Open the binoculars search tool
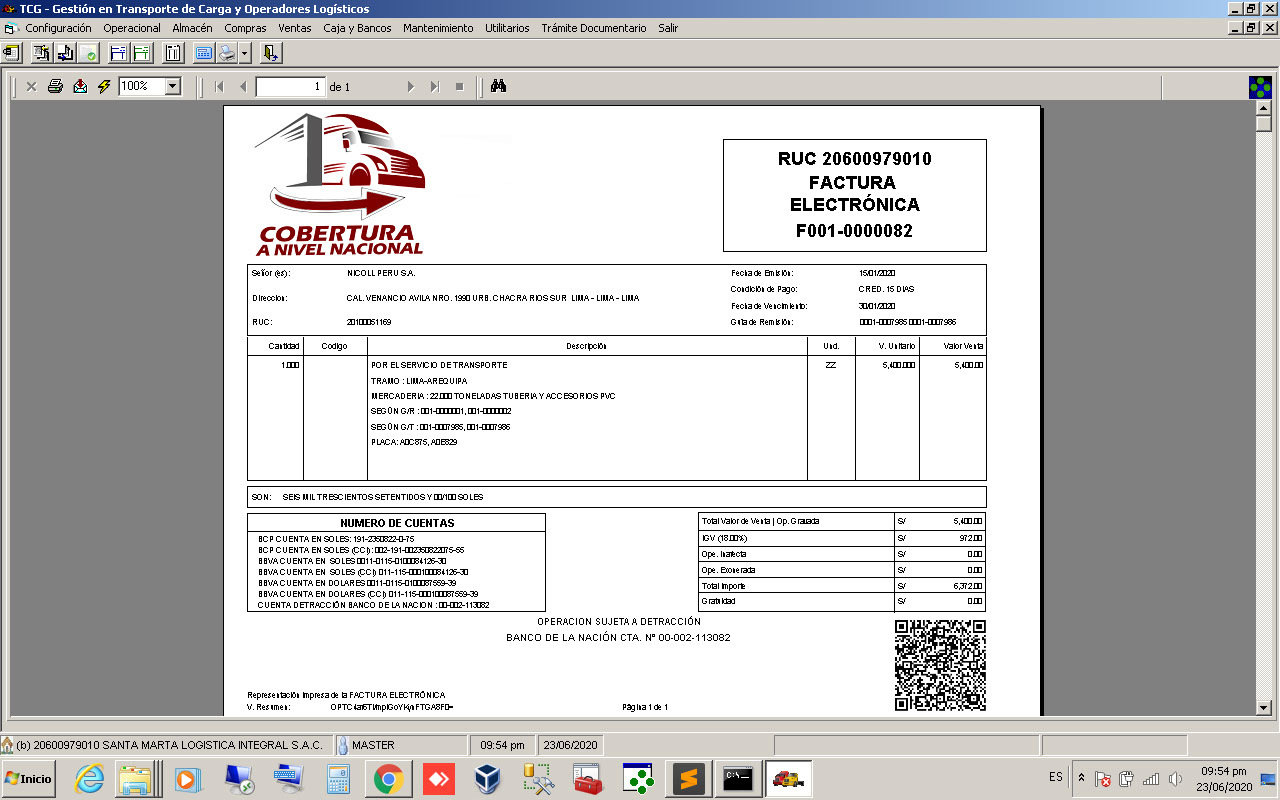The height and width of the screenshot is (800, 1280). pyautogui.click(x=498, y=87)
